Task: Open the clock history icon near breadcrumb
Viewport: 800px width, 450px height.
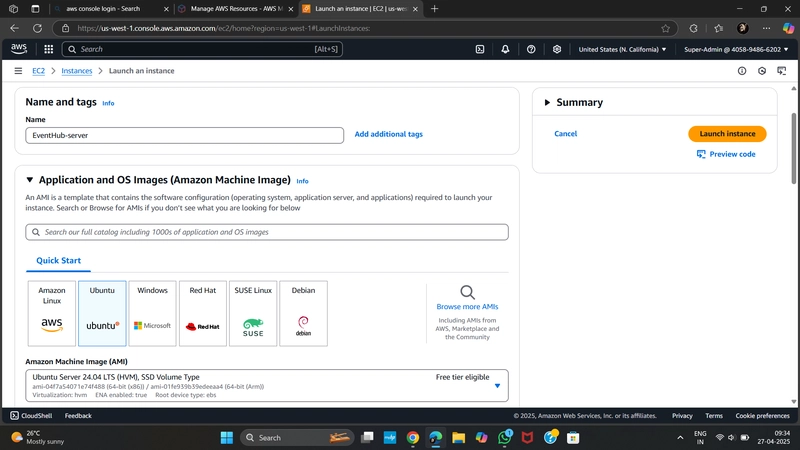Action: tap(762, 71)
